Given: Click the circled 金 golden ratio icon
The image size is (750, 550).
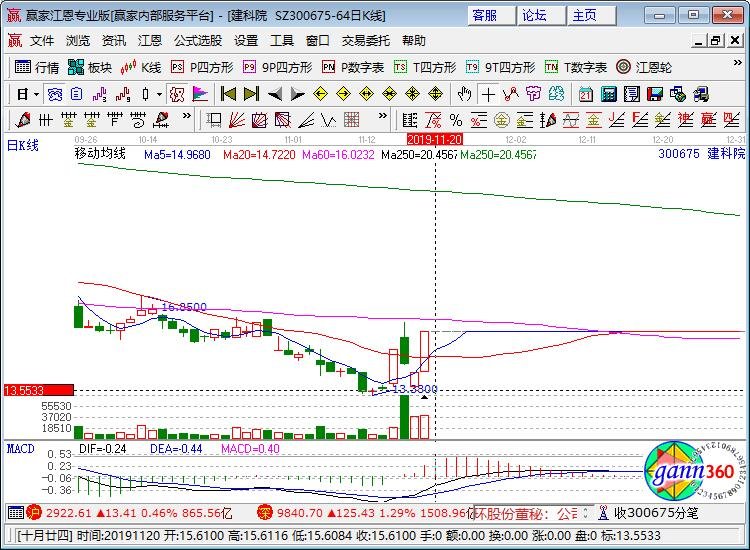Looking at the screenshot, I should 501,120.
